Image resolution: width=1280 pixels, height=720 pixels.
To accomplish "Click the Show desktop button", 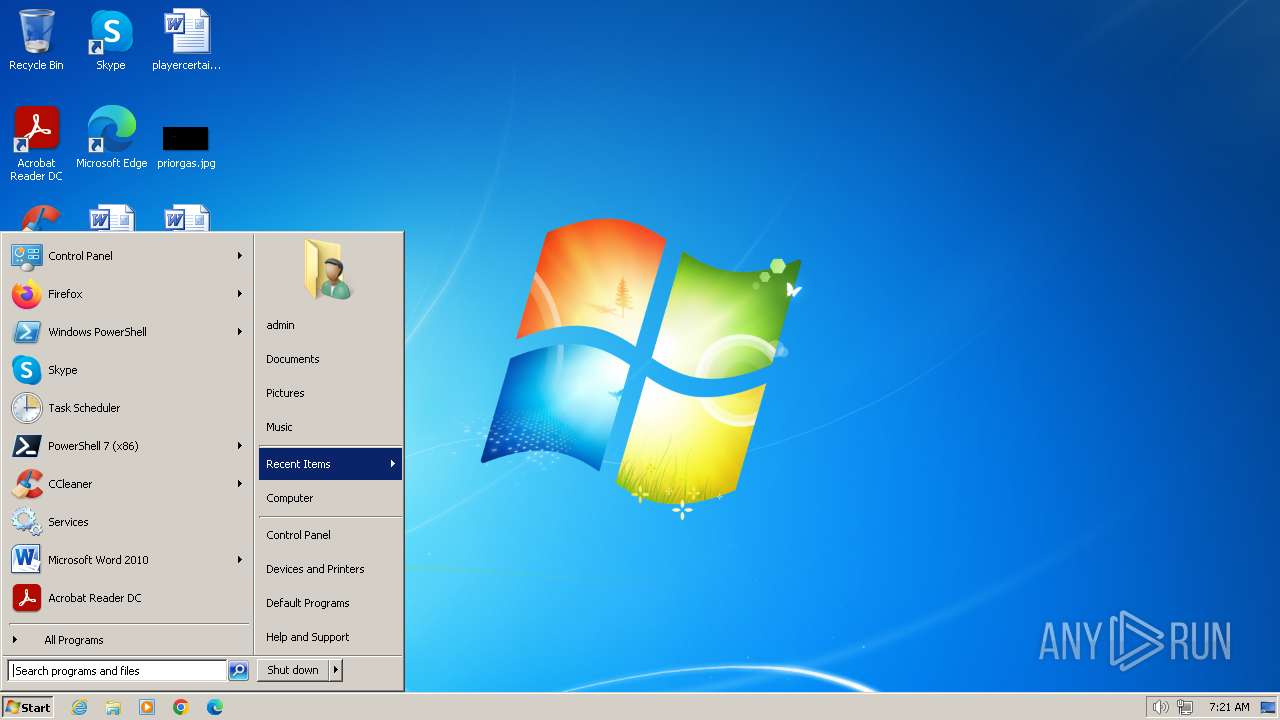I will coord(1268,707).
